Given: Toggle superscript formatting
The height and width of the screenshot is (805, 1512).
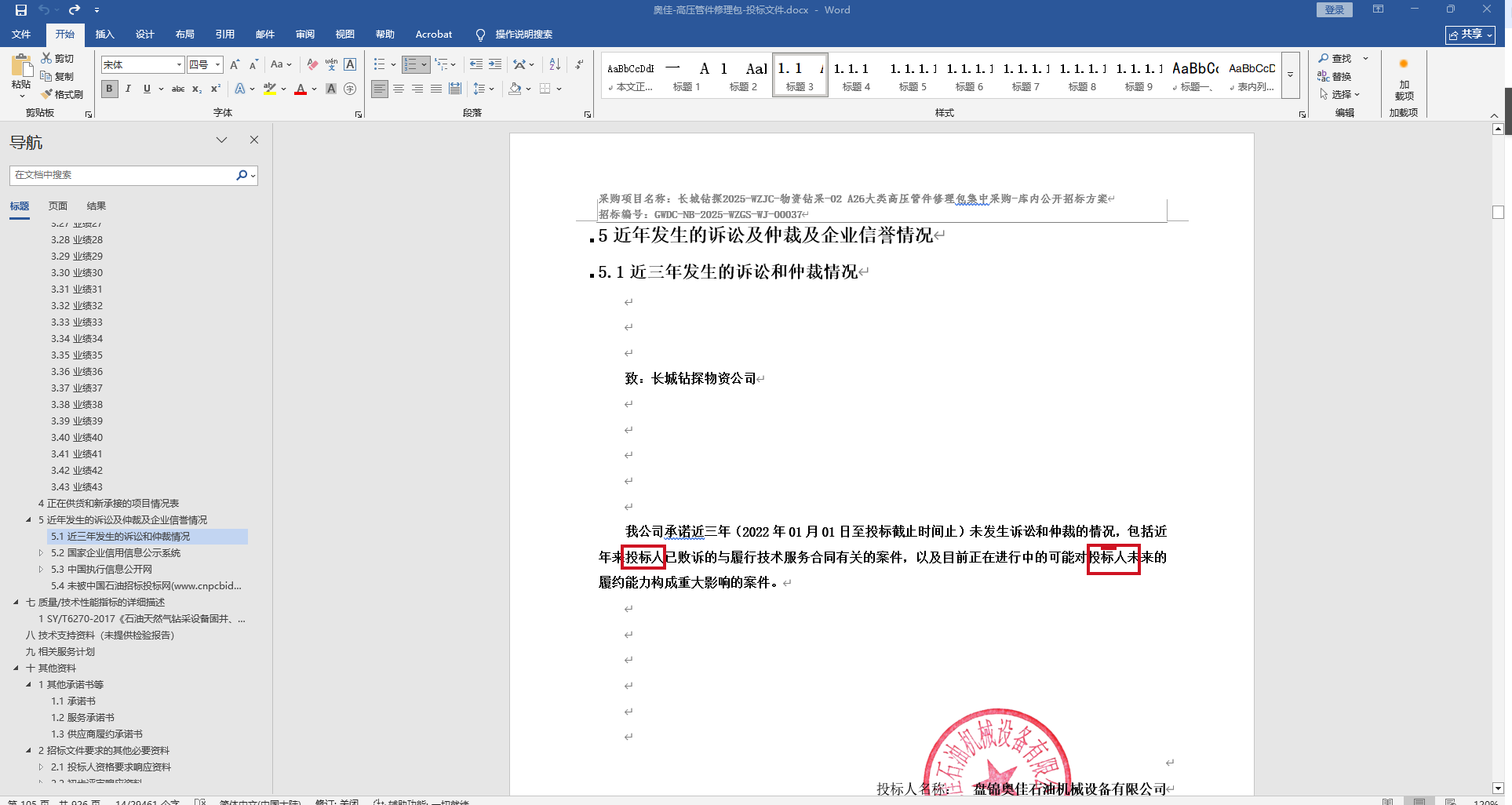Looking at the screenshot, I should coord(216,89).
